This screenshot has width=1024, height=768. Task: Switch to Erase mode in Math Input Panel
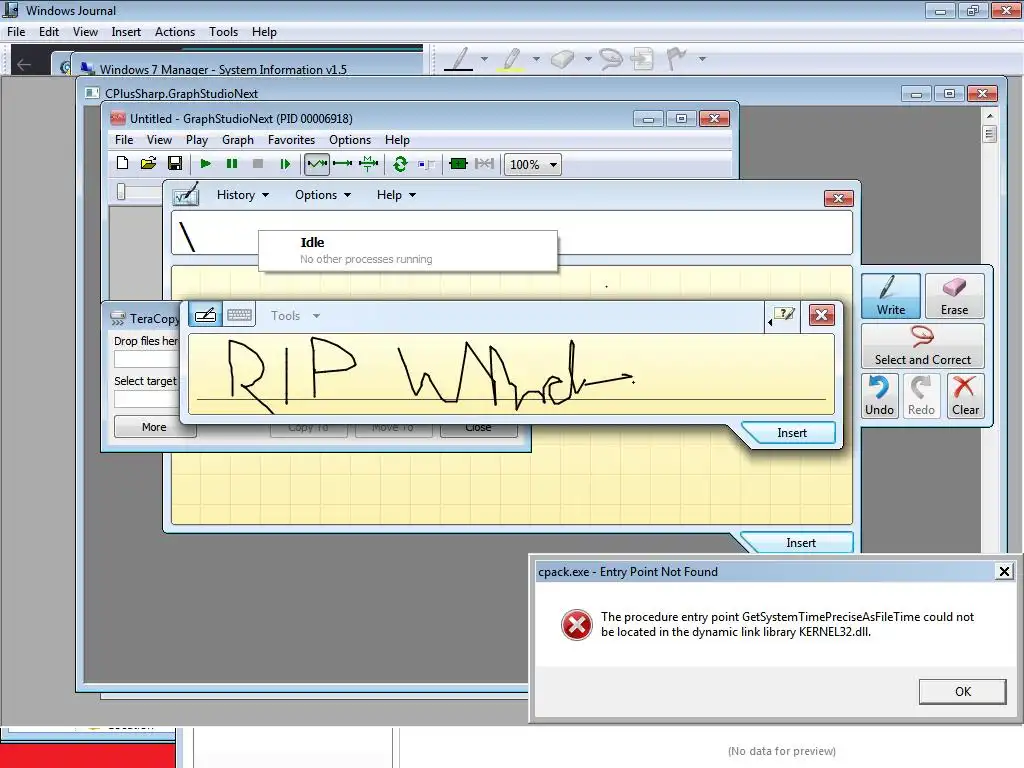pos(954,296)
